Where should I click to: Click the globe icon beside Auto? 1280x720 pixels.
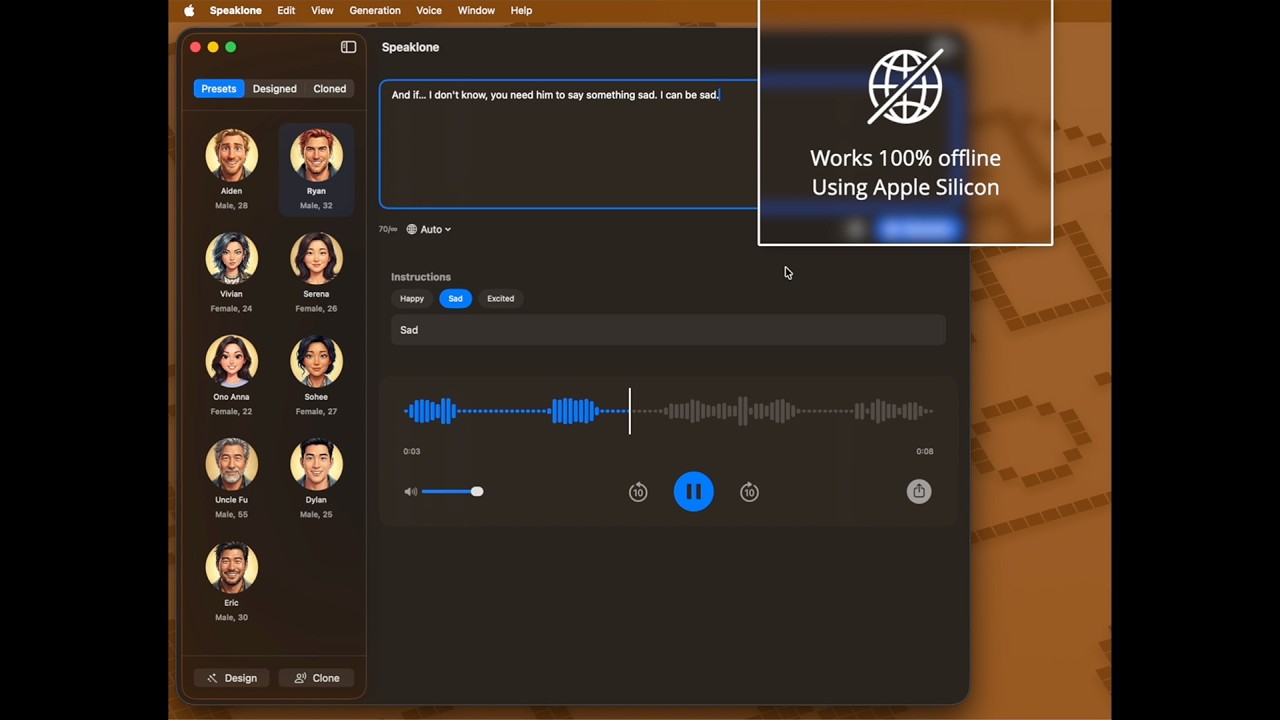(x=411, y=229)
